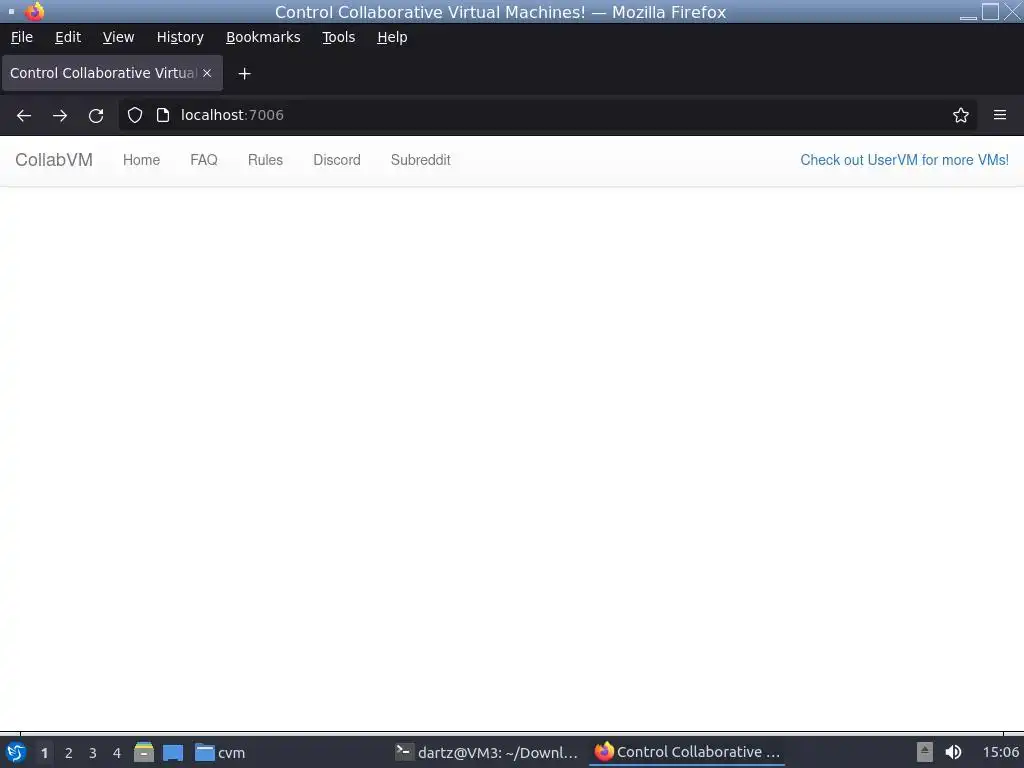Open the cvm folder launcher
The image size is (1024, 768).
220,752
